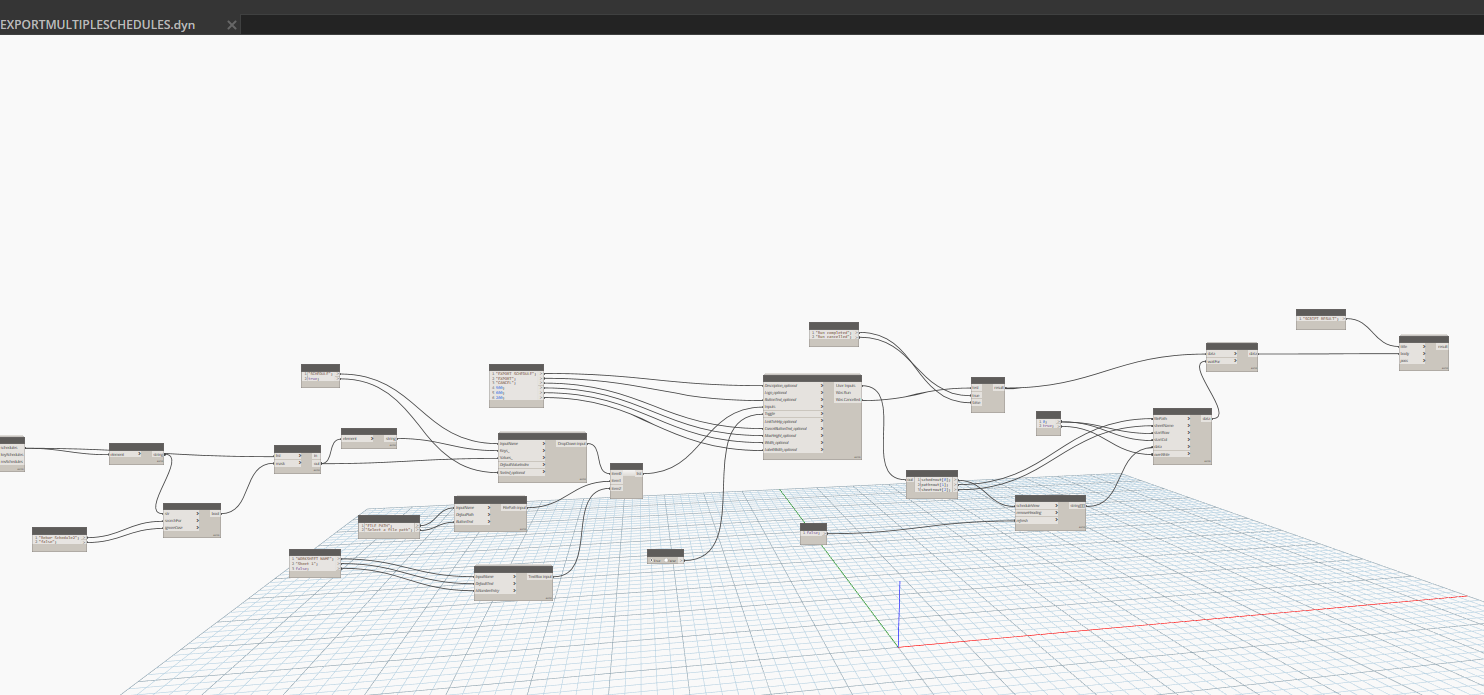Image resolution: width=1484 pixels, height=695 pixels.
Task: Click title port on message node
Action: pyautogui.click(x=1410, y=347)
